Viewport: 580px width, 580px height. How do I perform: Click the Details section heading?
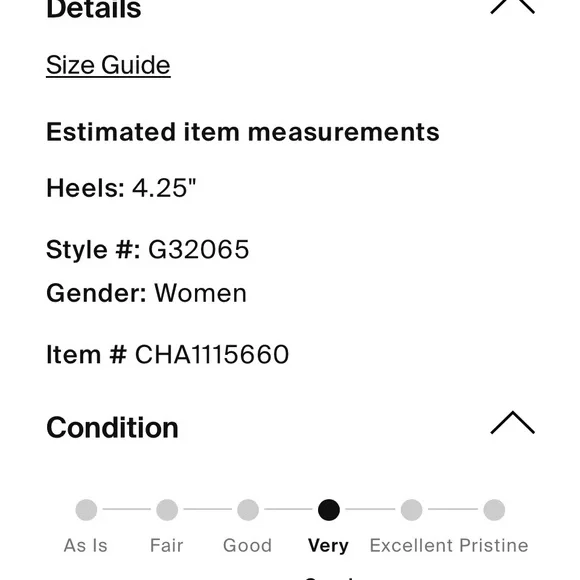pos(94,8)
